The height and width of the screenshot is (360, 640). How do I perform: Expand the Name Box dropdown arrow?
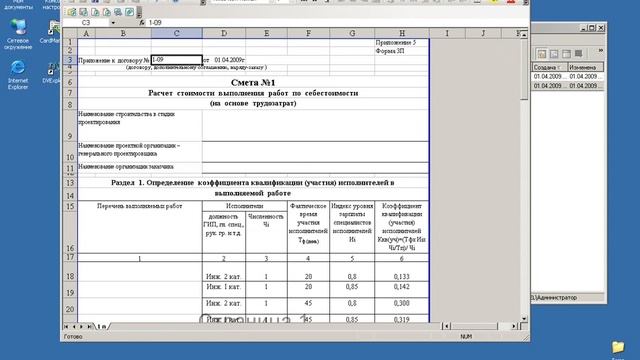[113, 23]
